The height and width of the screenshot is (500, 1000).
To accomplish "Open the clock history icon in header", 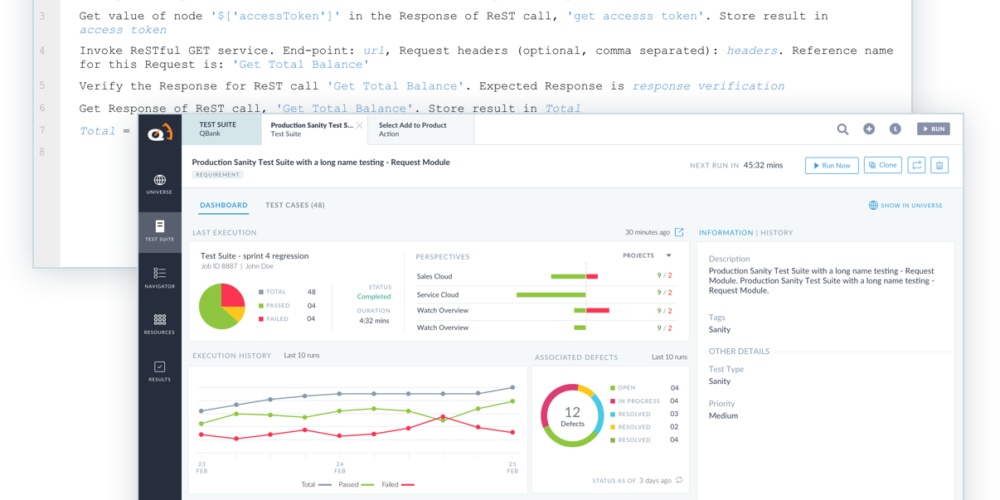I will 895,129.
